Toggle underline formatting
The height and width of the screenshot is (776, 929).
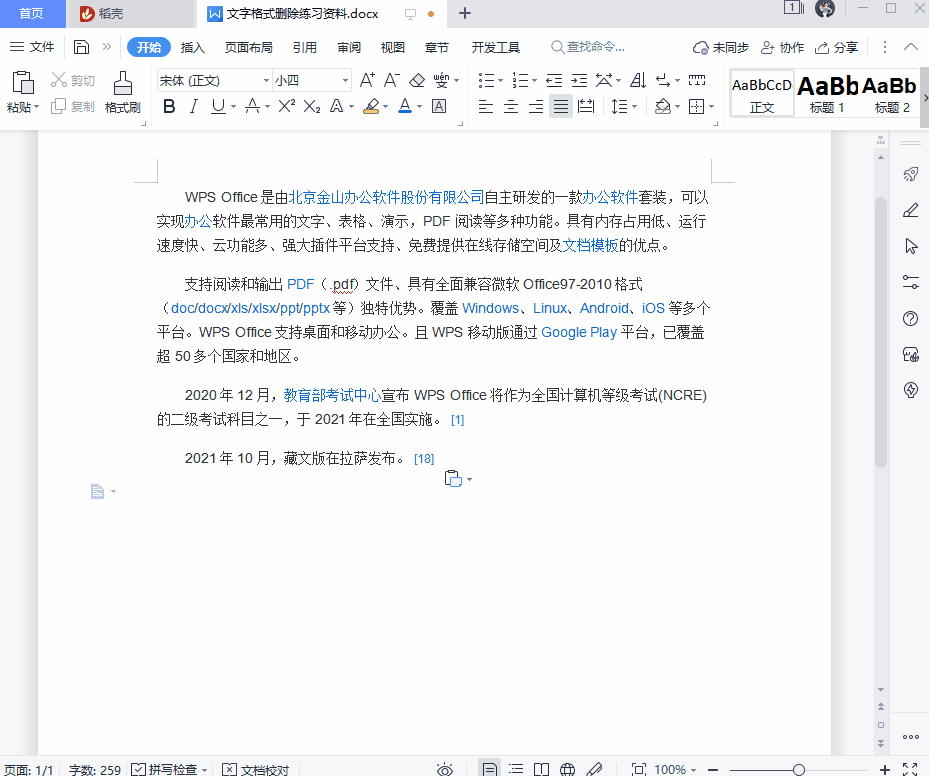[218, 106]
